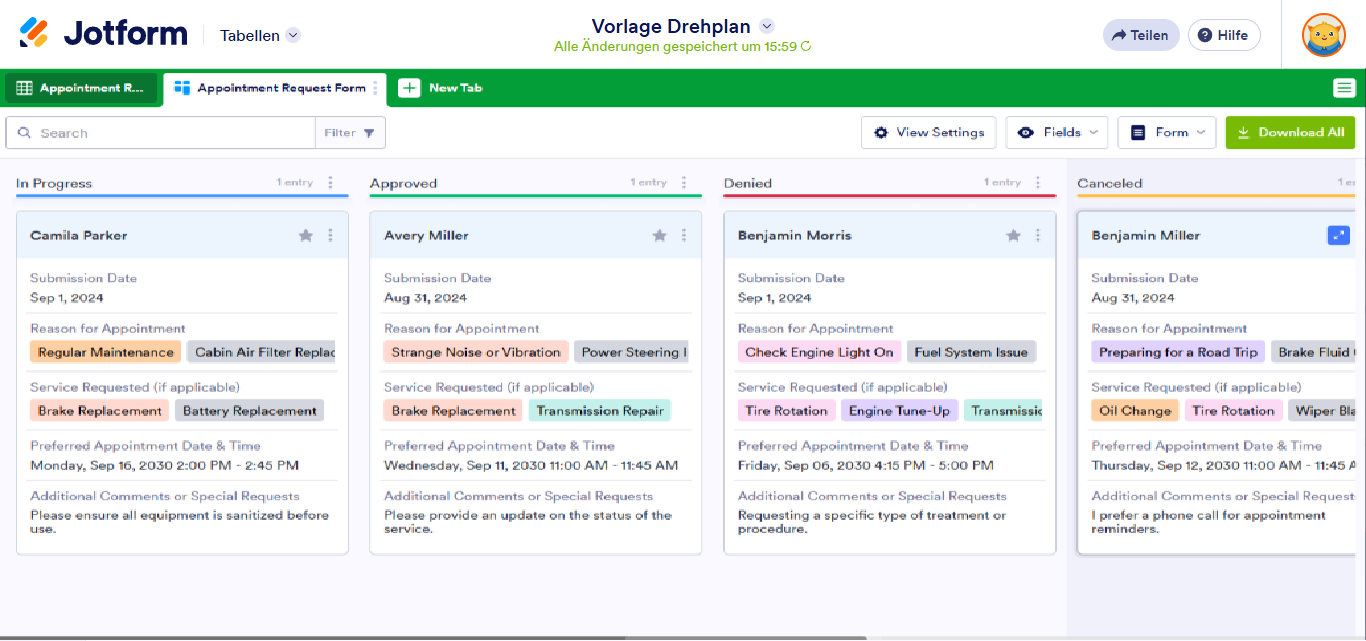Screen dimensions: 1366x641
Task: Open Denied column options menu
Action: pyautogui.click(x=1038, y=183)
